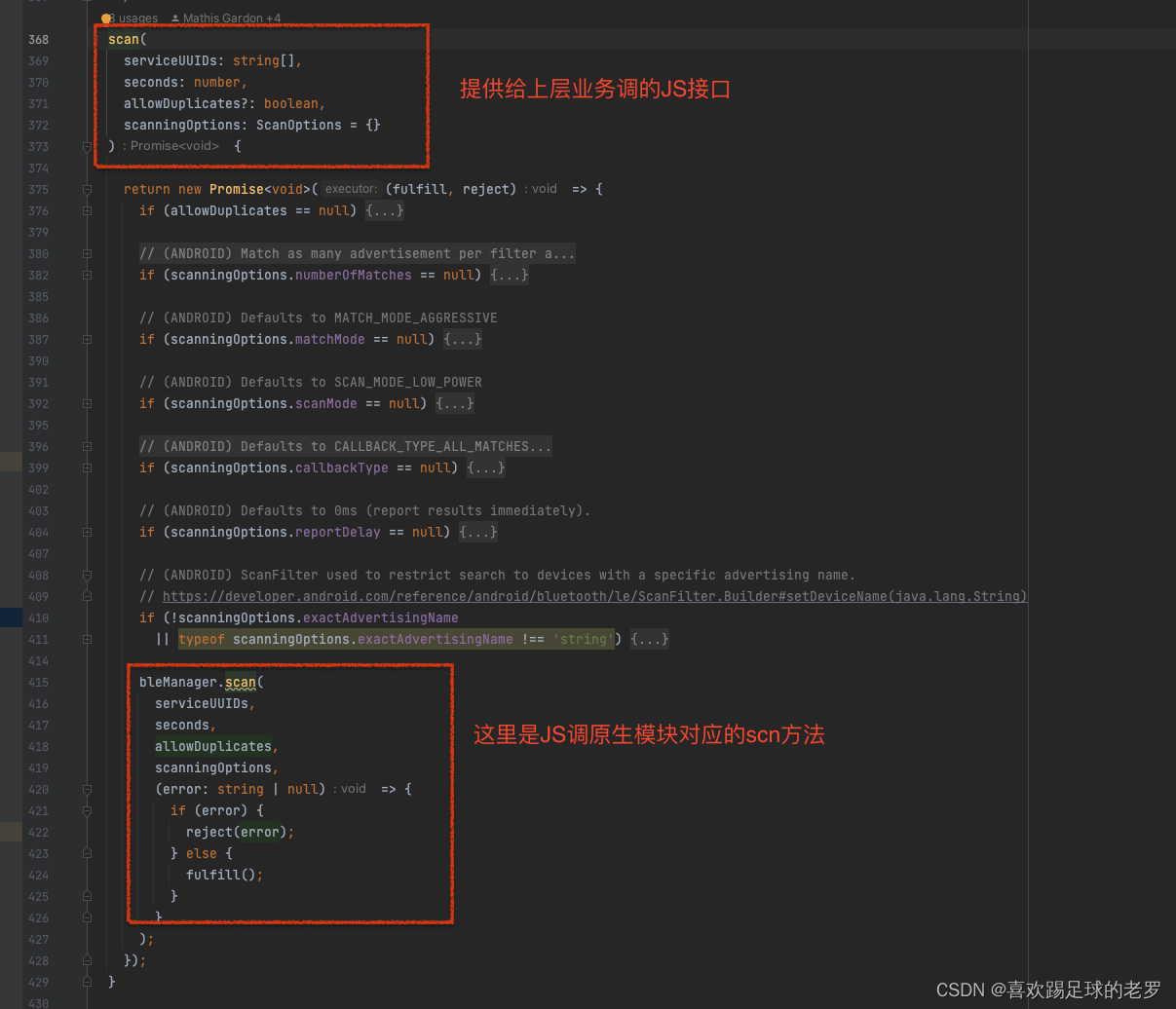Expand the fold marker on line 399
Screen dimensions: 1176x1009
click(x=87, y=468)
